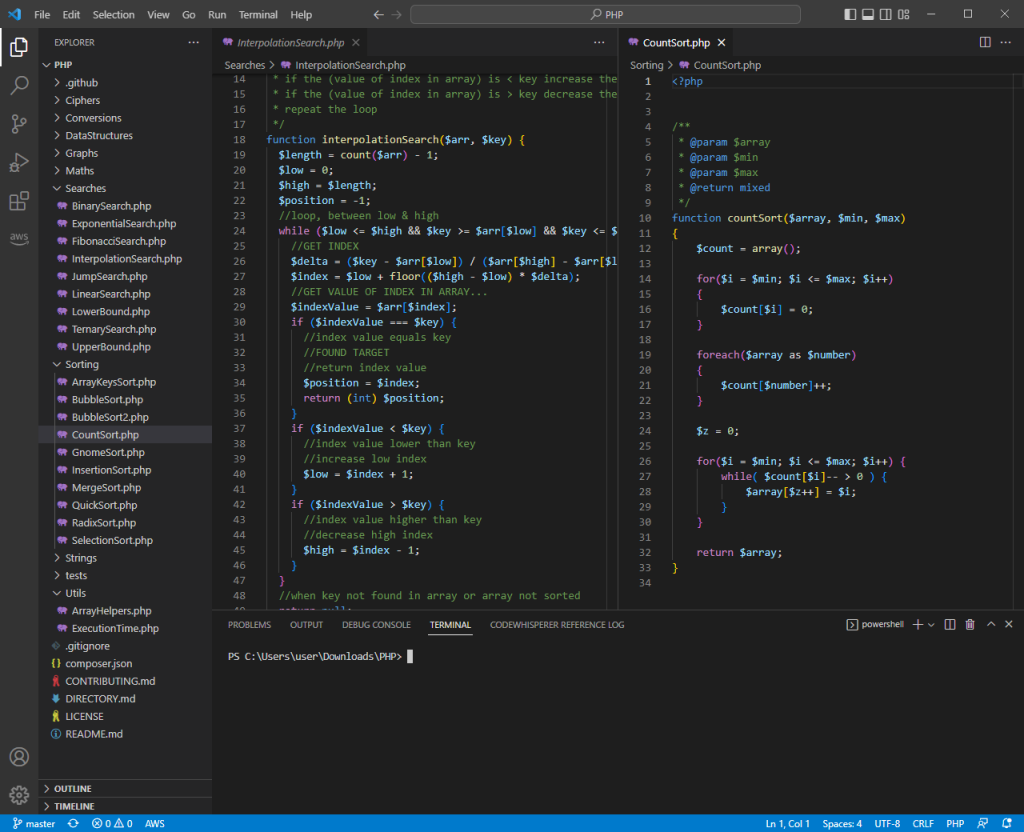
Task: Switch to the OUTPUT panel tab
Action: point(306,625)
